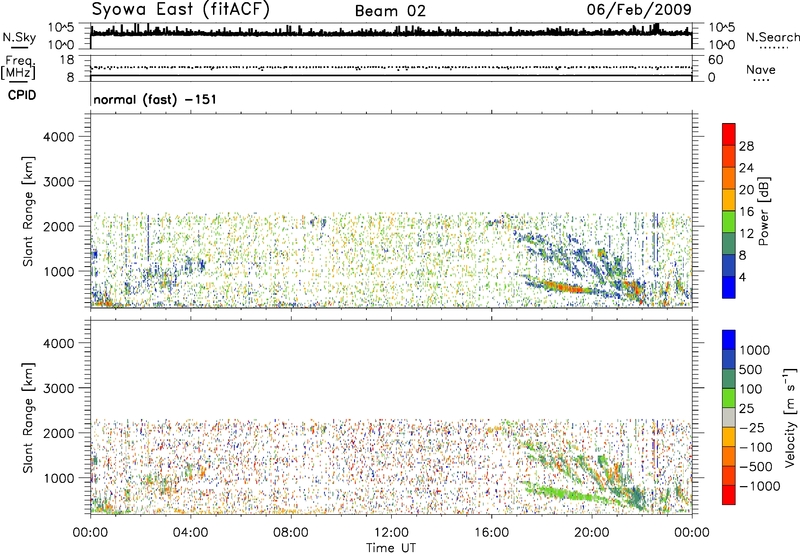Viewport: 800px width, 554px height.
Task: Click the "500" label on velocity color bar
Action: [750, 369]
